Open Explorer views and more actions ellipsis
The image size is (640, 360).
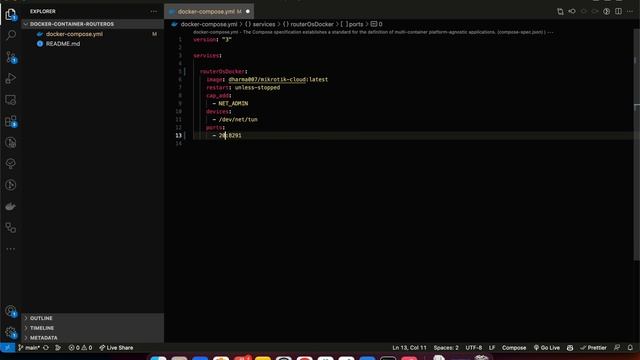[153, 11]
